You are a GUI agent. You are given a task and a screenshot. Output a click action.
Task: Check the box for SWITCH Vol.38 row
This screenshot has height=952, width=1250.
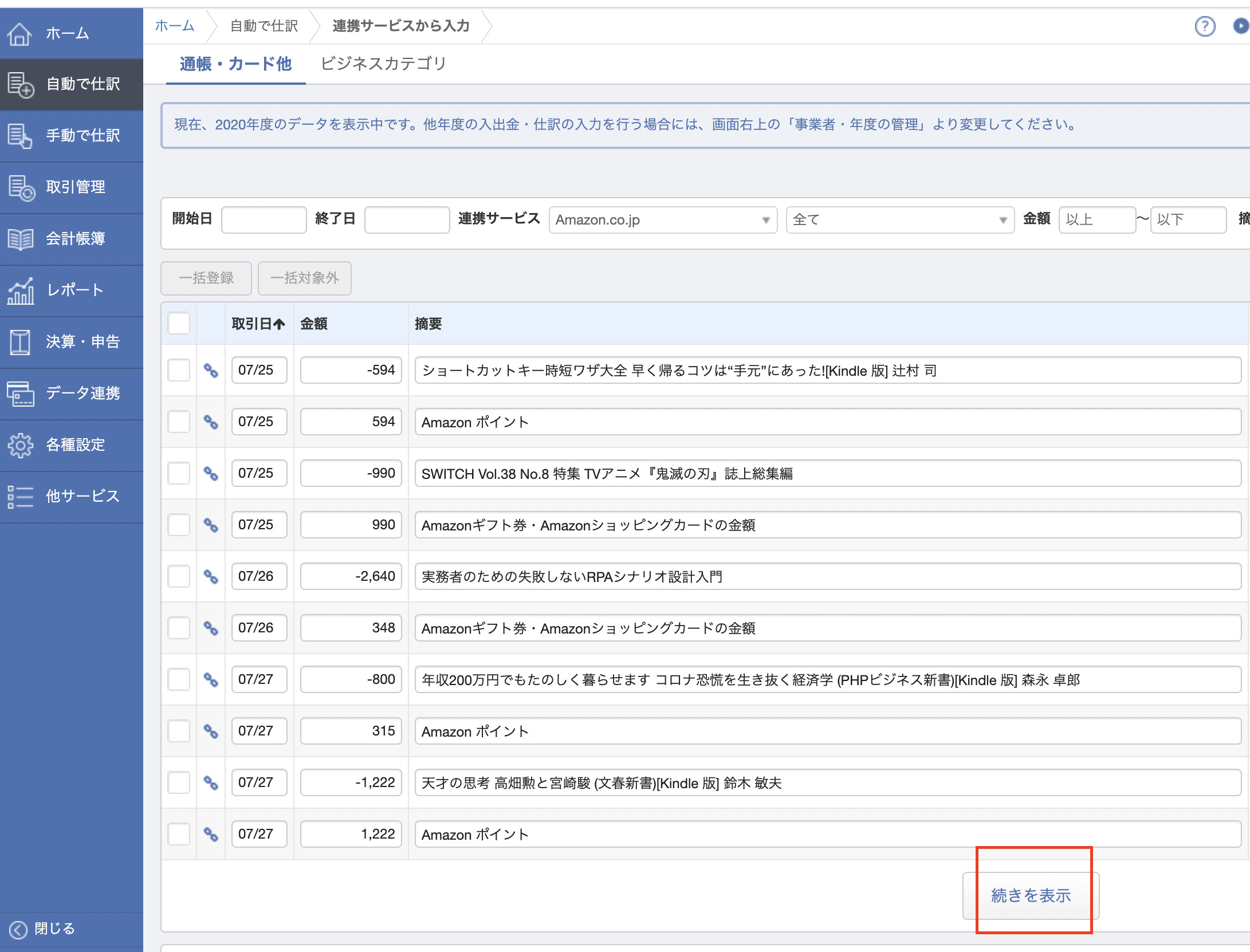(179, 474)
